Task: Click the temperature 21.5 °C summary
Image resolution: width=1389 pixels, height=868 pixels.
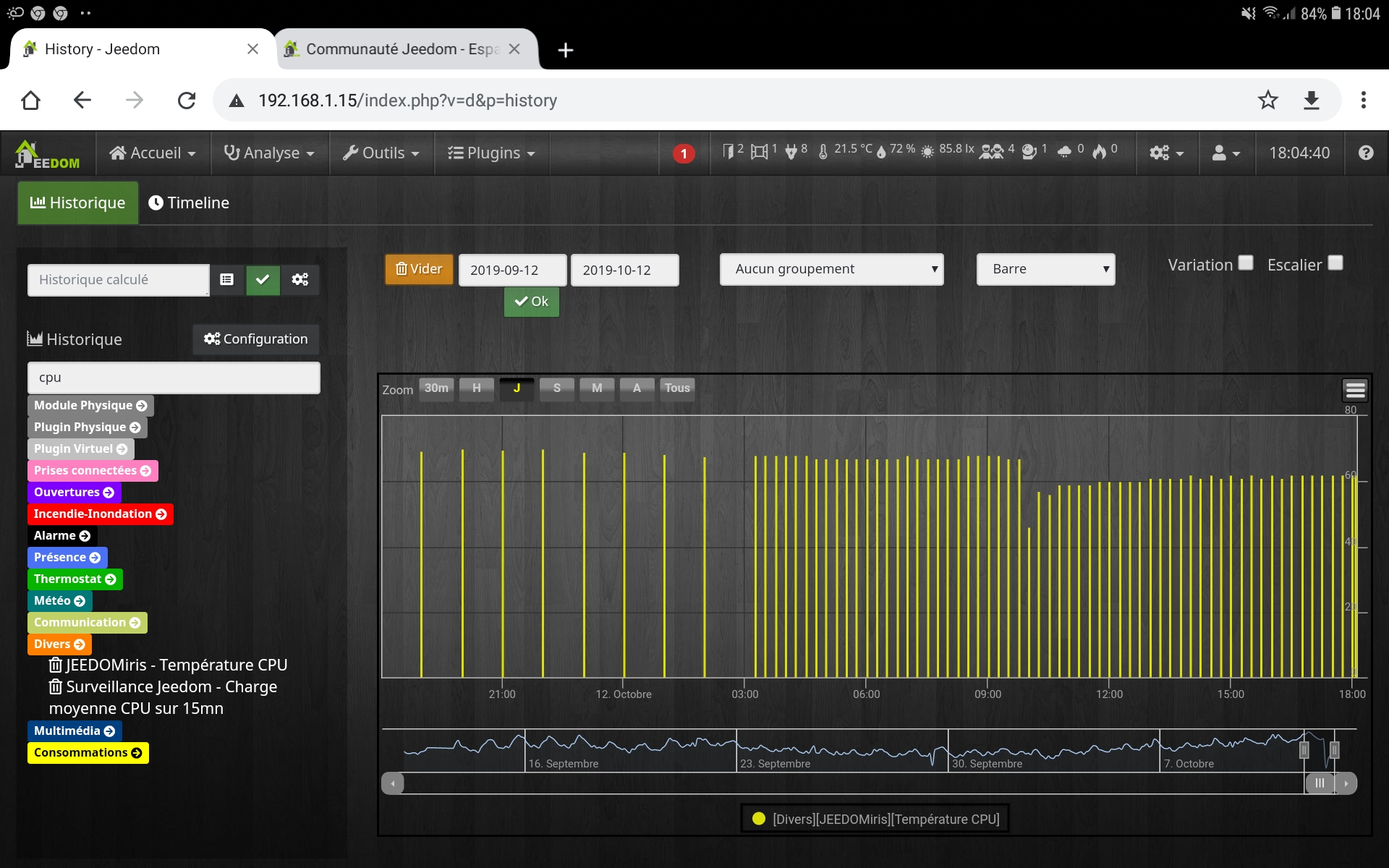Action: coord(846,150)
